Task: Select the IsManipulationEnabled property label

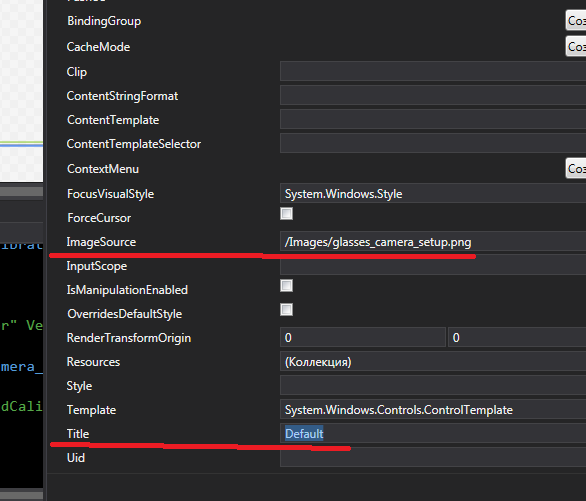Action: (x=127, y=290)
